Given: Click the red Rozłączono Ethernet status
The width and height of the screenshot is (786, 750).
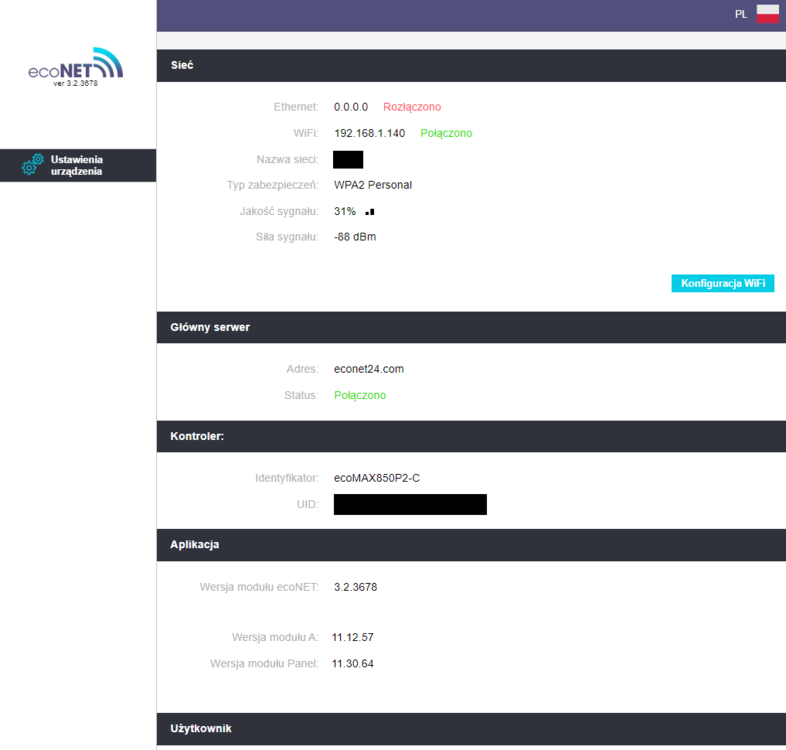Looking at the screenshot, I should 412,107.
